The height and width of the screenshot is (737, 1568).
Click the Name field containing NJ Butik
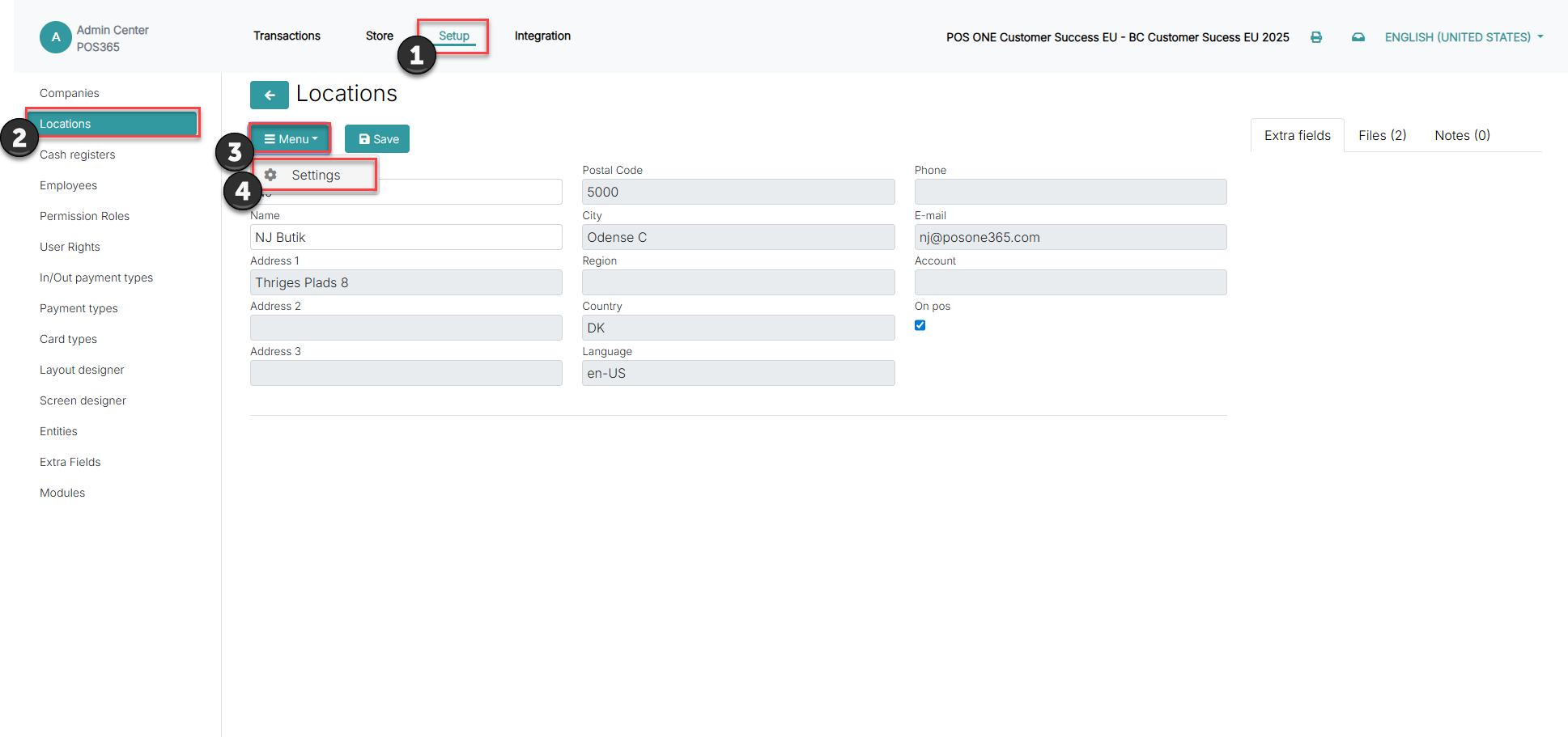(x=406, y=237)
